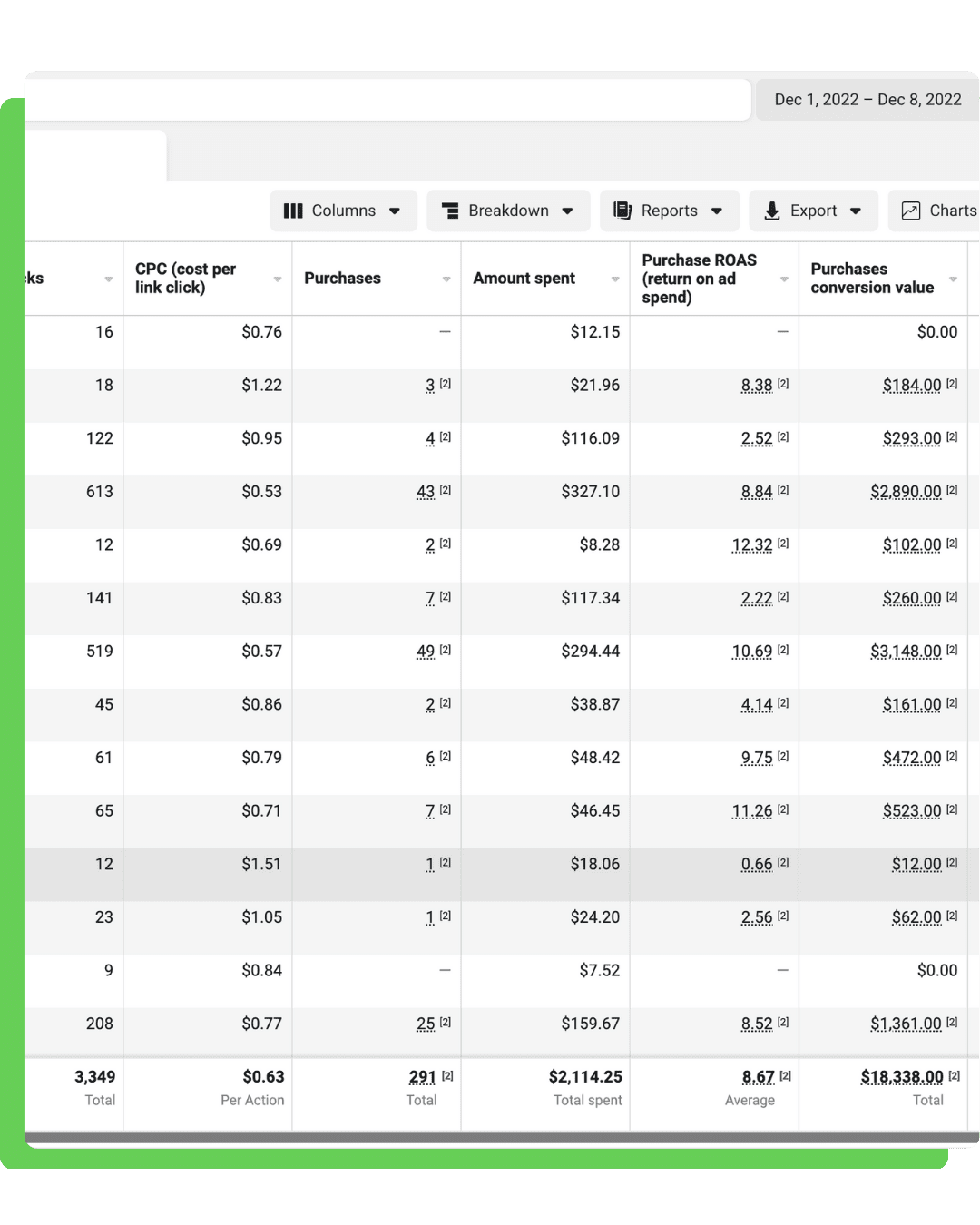The width and height of the screenshot is (980, 1225).
Task: Open Purchases column header dropdown arrow
Action: [x=446, y=279]
